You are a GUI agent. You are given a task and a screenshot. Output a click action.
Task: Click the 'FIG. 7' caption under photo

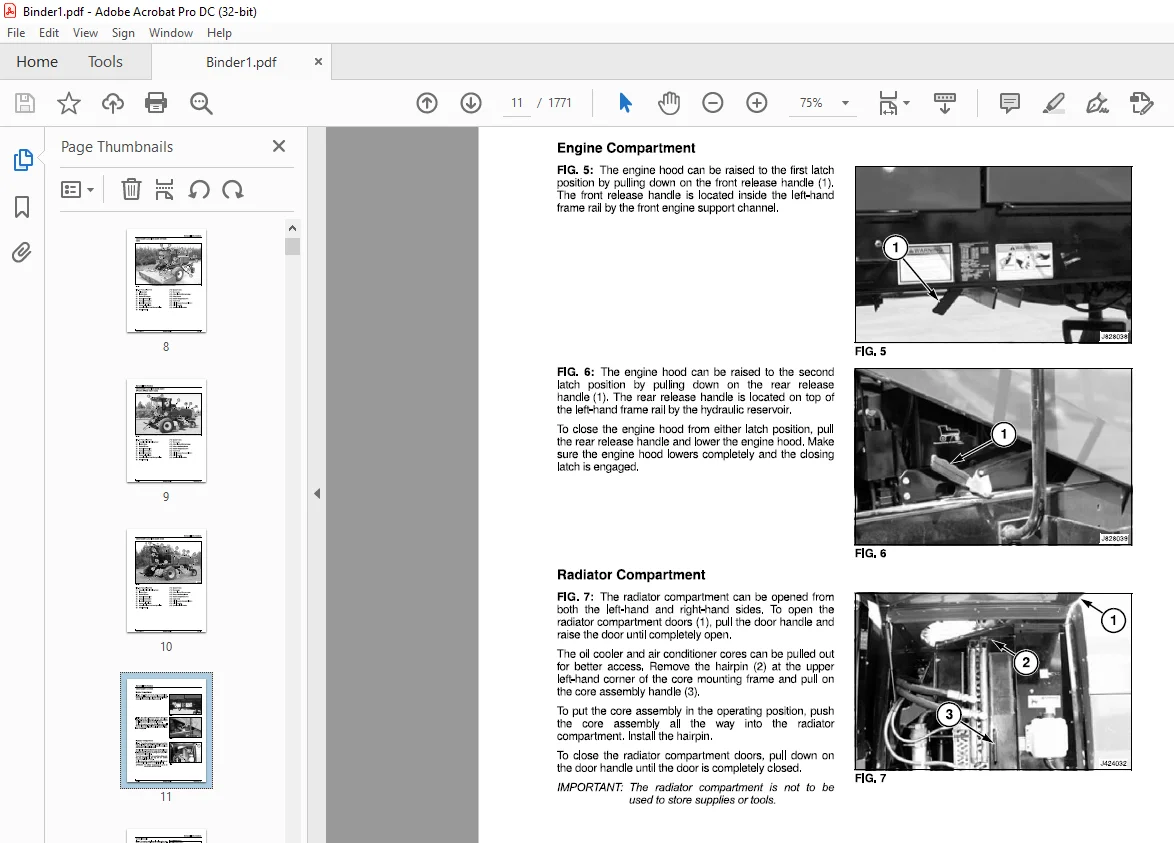pyautogui.click(x=870, y=778)
